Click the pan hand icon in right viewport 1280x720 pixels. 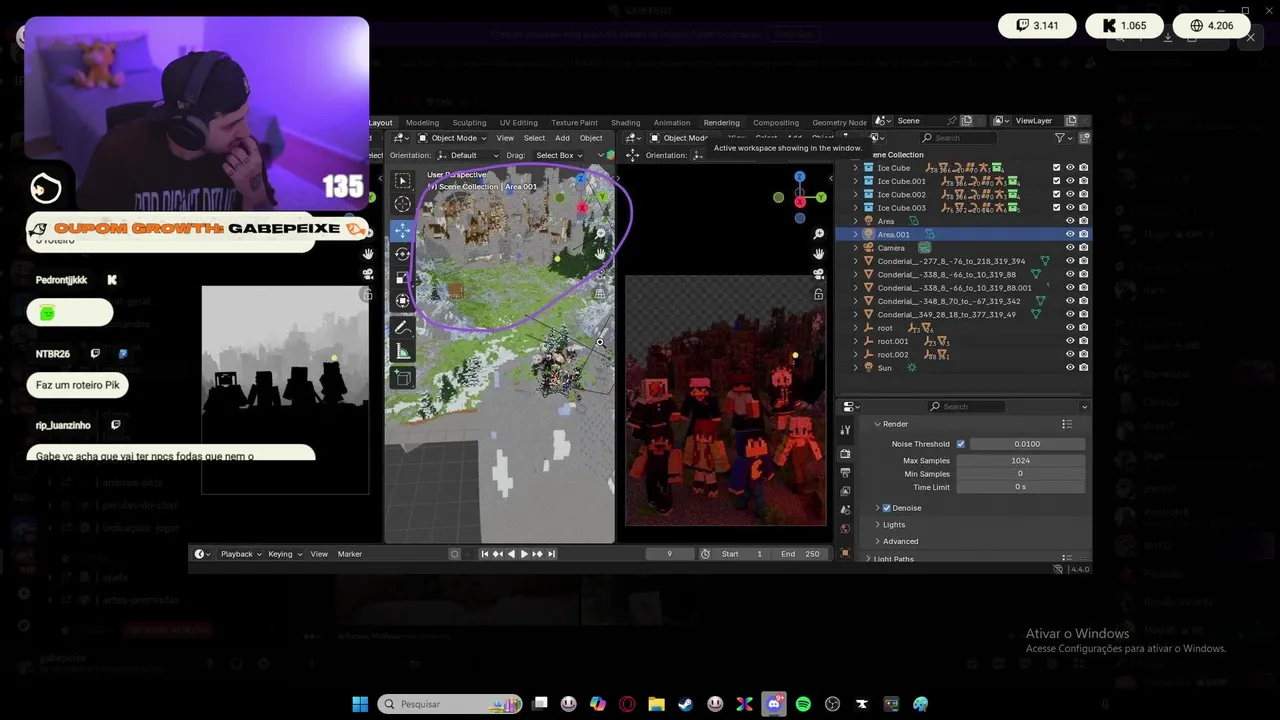(x=819, y=254)
